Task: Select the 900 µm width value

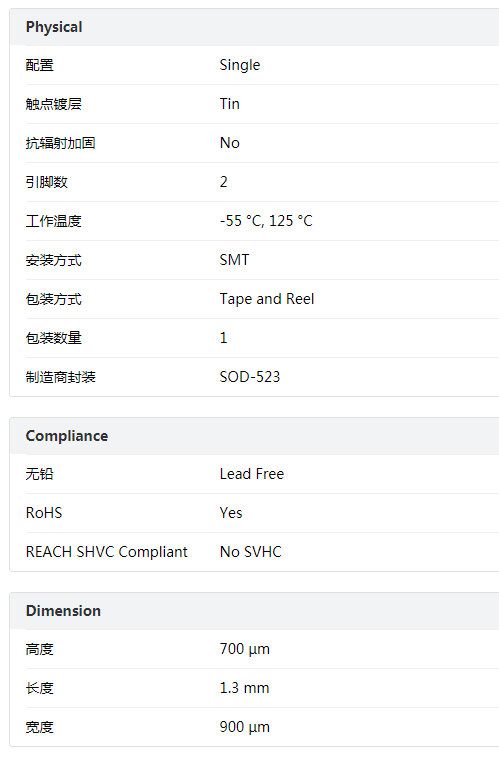Action: point(245,727)
